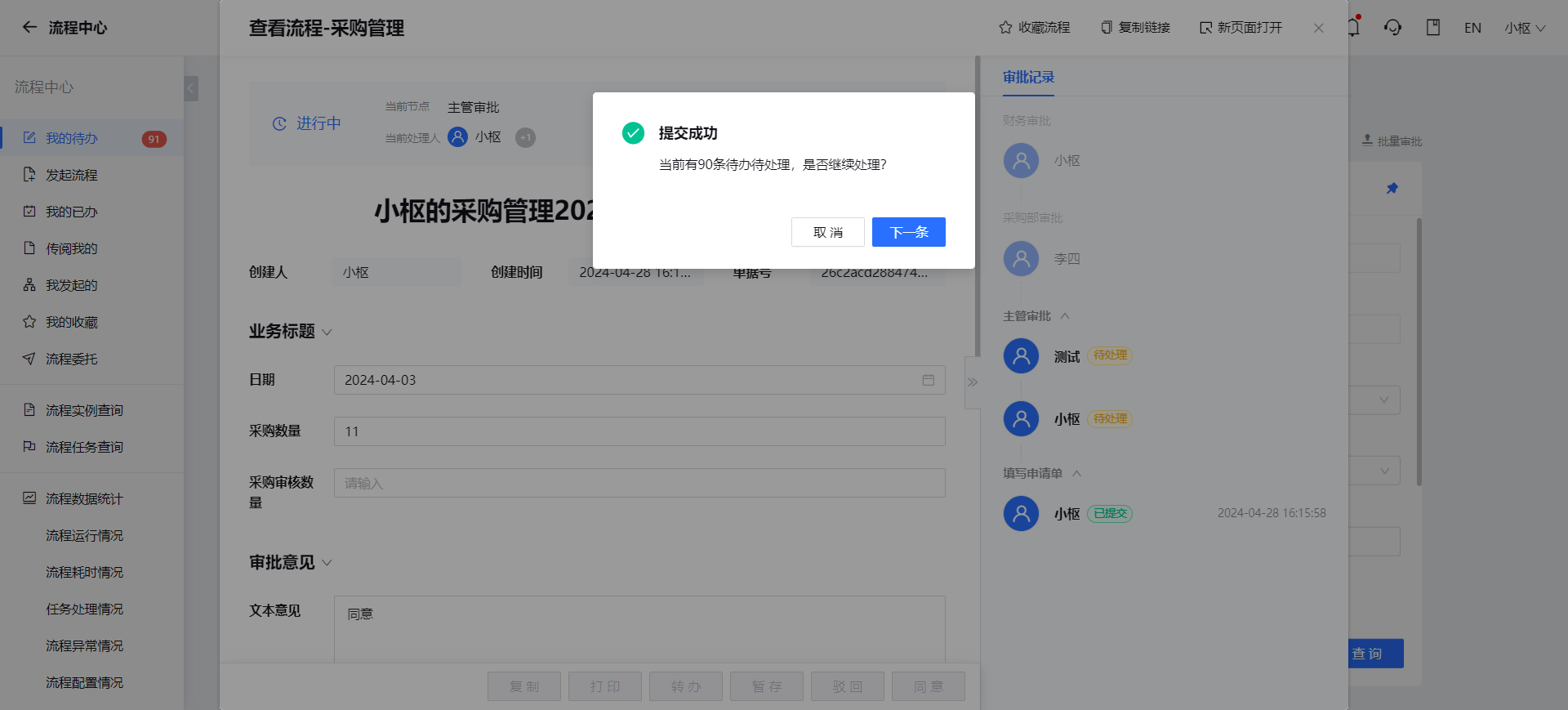Click the 采购数量 input field
Screen dimensions: 1568x710
pos(639,431)
